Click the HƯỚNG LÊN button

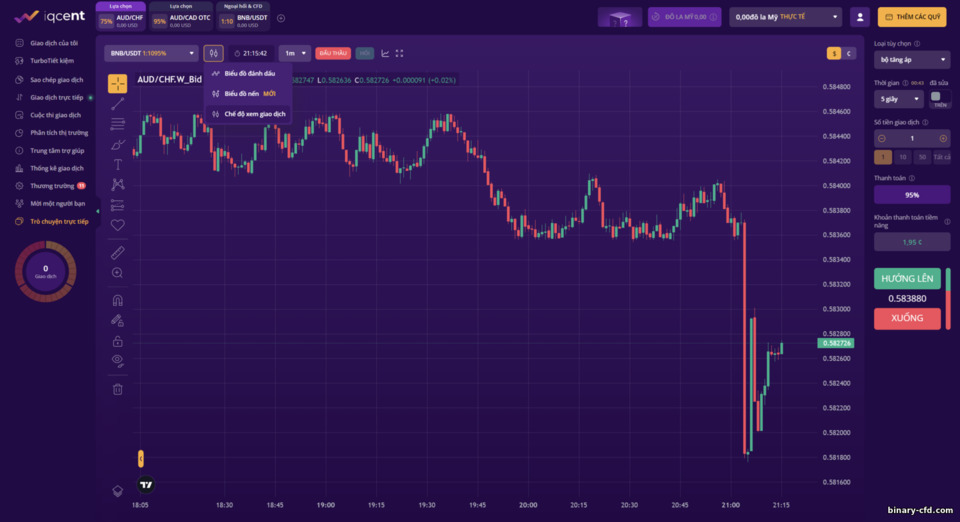[x=907, y=278]
